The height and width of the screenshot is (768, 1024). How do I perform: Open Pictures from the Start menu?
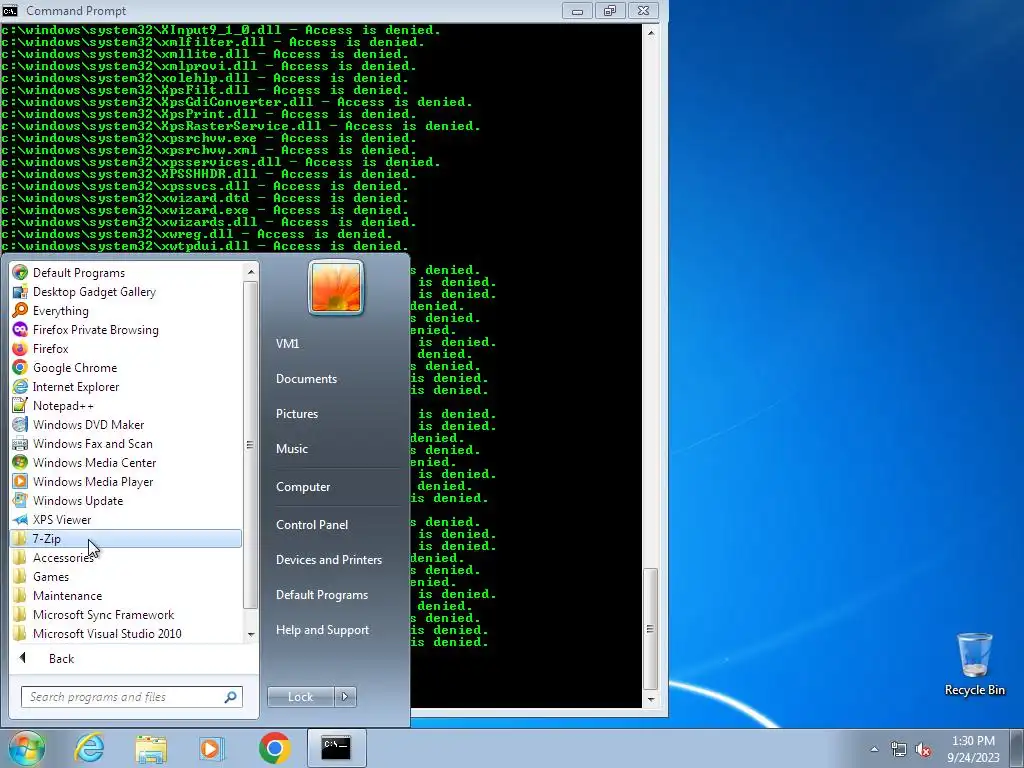pyautogui.click(x=296, y=414)
